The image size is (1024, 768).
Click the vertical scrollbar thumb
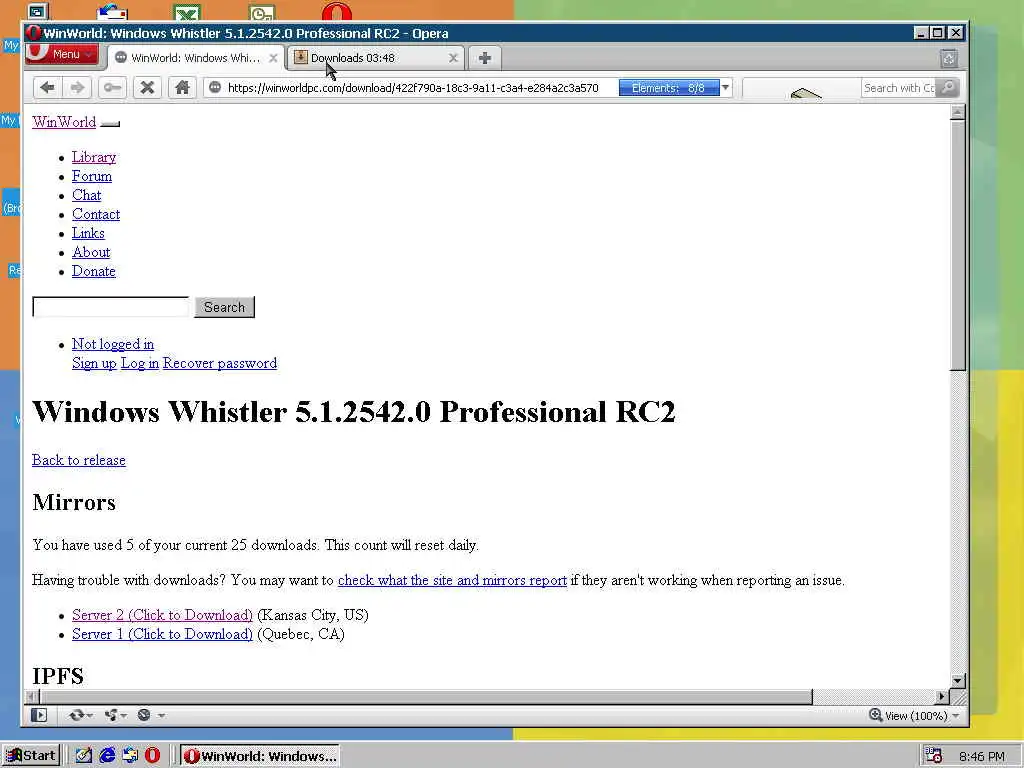tap(957, 245)
